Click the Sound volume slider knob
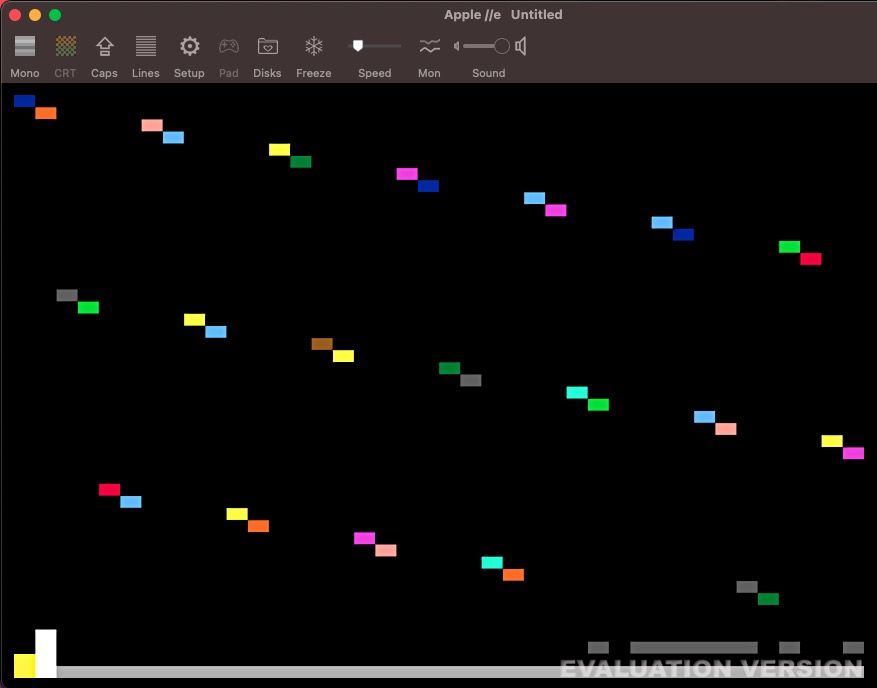 (x=502, y=46)
